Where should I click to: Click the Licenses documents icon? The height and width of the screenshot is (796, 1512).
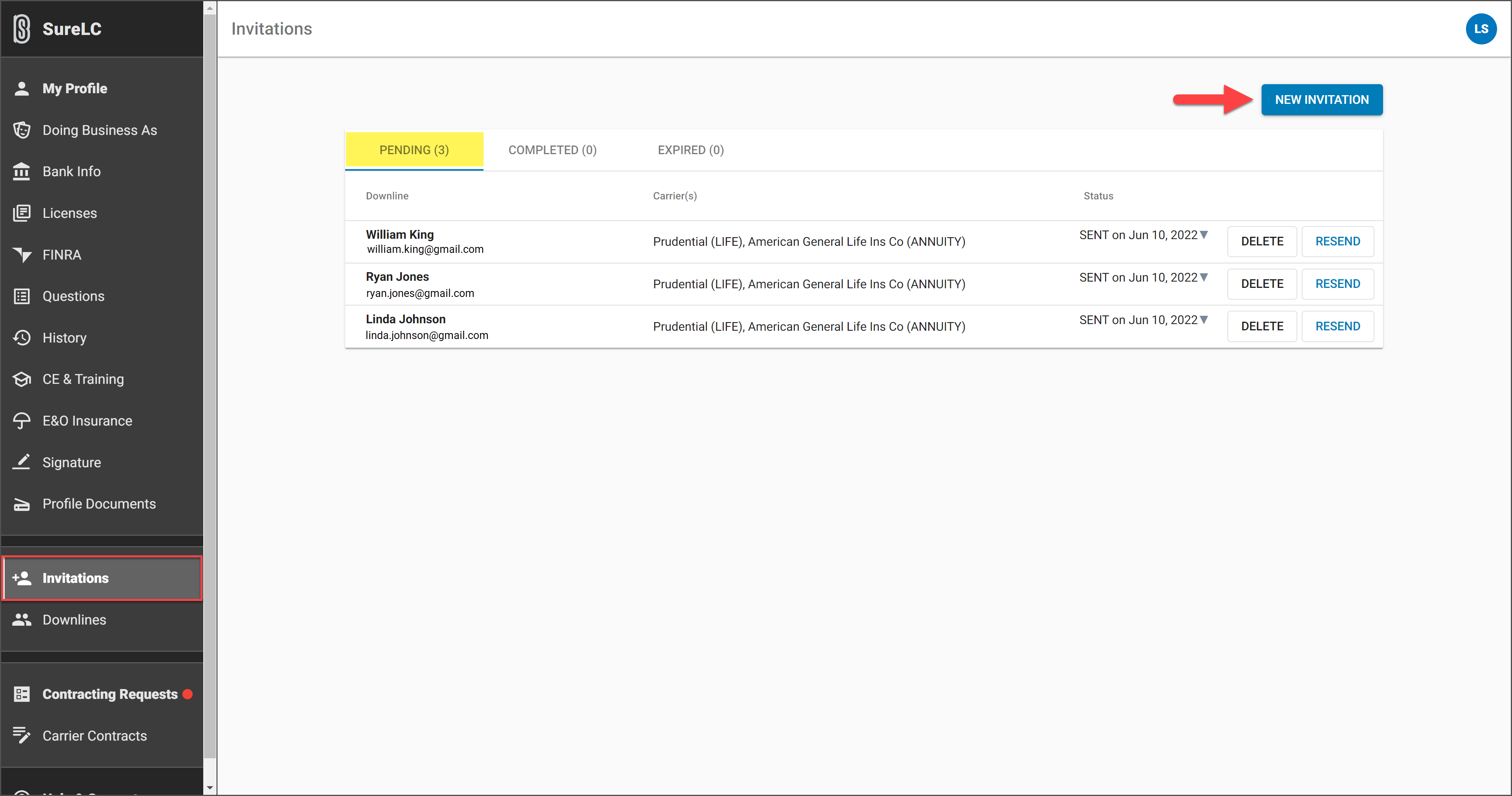[x=22, y=213]
